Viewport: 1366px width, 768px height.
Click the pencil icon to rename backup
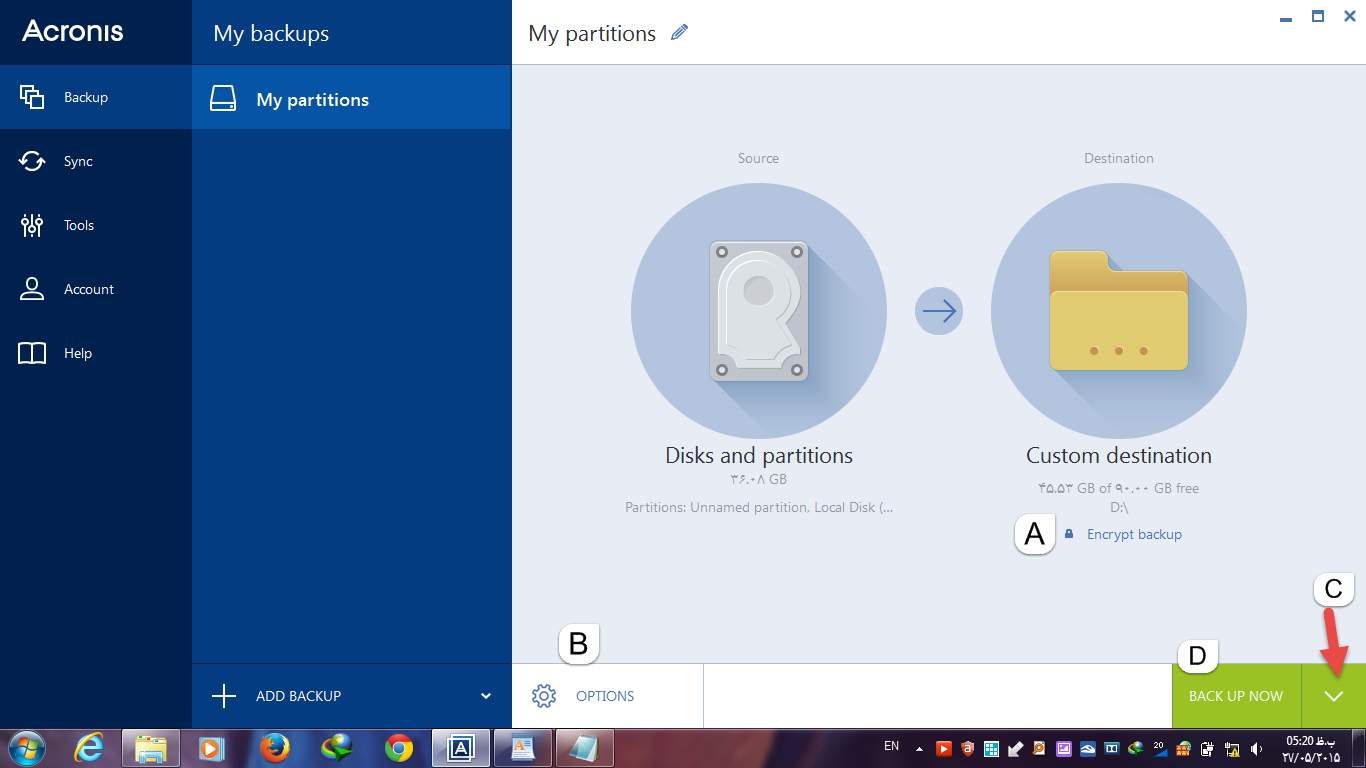(679, 32)
